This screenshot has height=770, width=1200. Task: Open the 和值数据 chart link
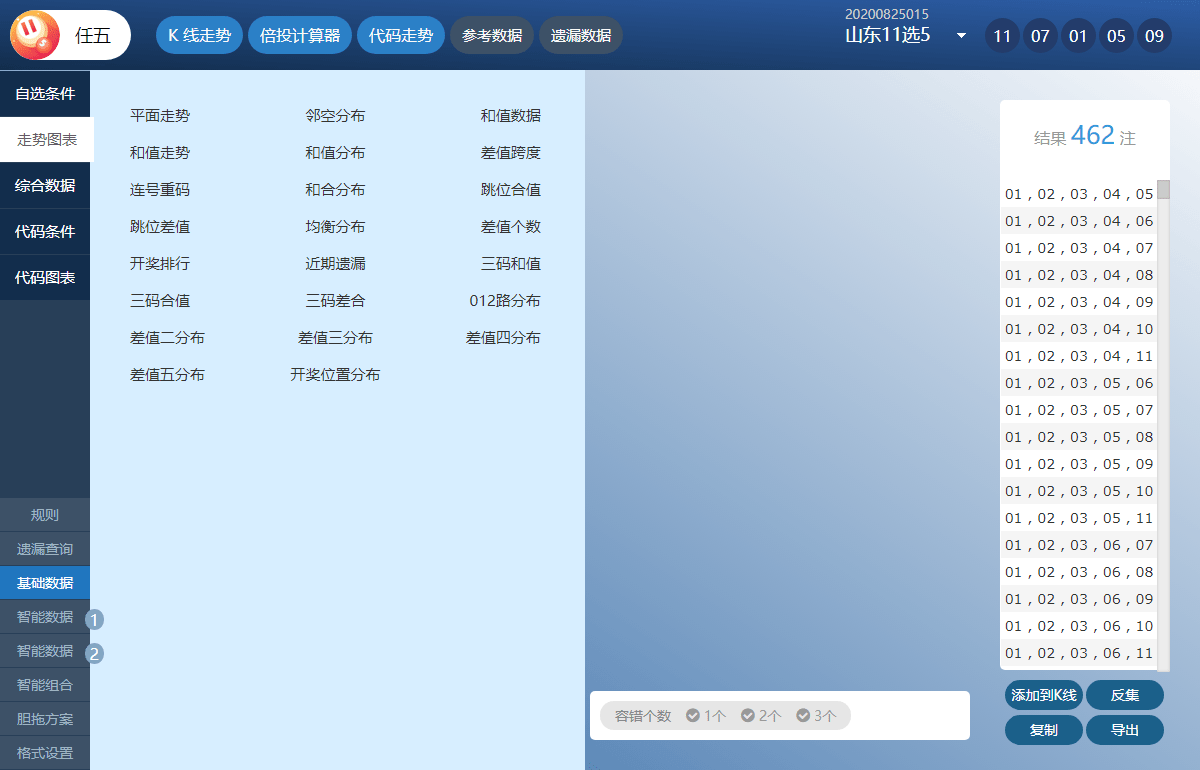coord(511,116)
